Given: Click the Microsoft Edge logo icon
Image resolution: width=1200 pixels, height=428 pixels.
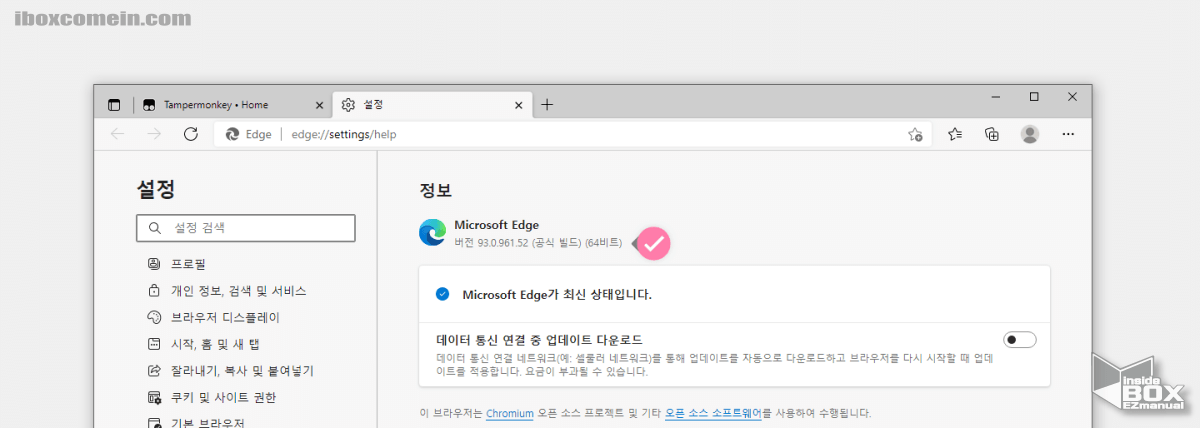Looking at the screenshot, I should click(x=433, y=233).
